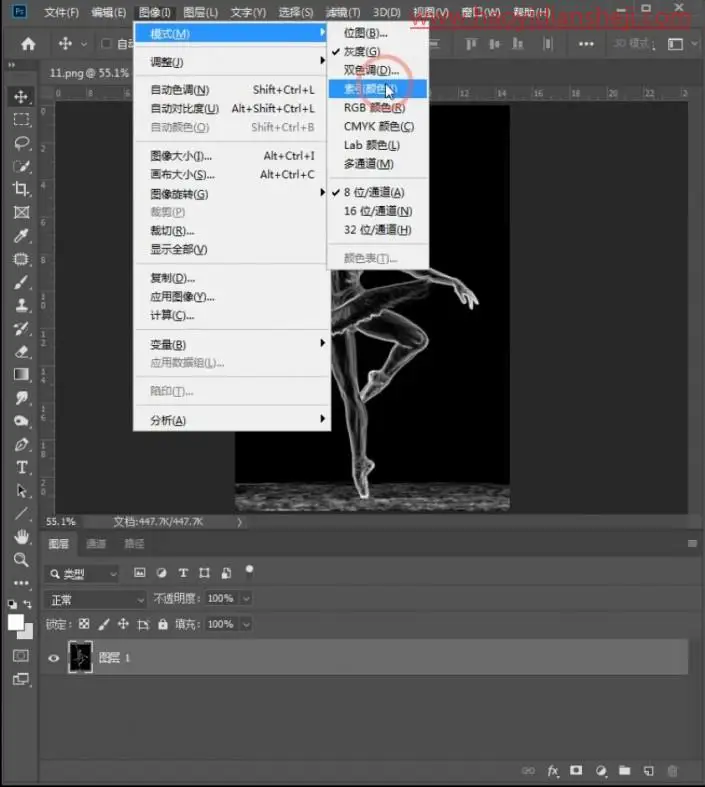
Task: Toggle lock position
Action: tap(123, 624)
